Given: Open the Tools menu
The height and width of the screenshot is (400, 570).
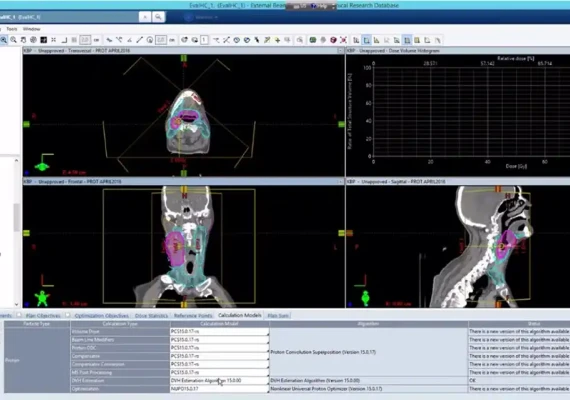Looking at the screenshot, I should (12, 29).
